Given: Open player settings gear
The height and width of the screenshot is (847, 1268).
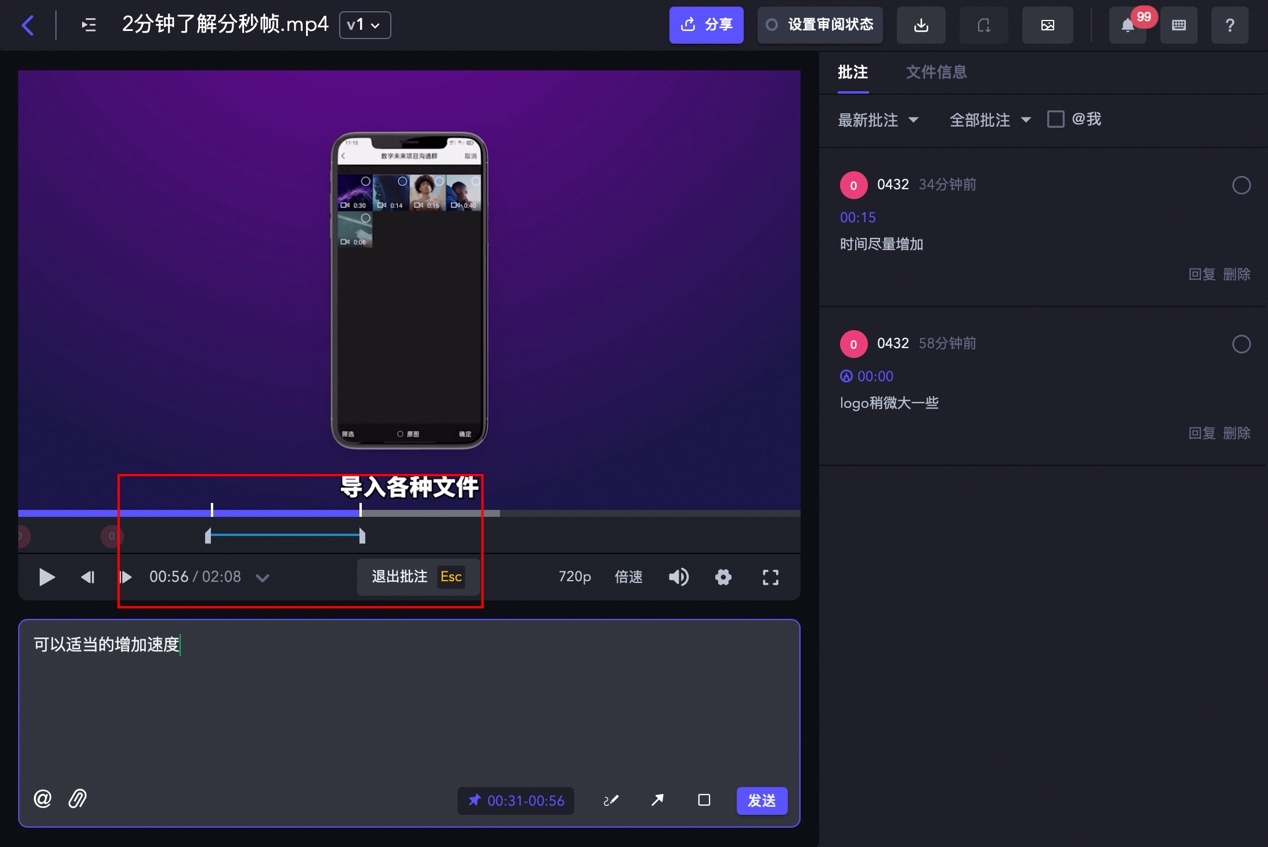Looking at the screenshot, I should (x=723, y=577).
